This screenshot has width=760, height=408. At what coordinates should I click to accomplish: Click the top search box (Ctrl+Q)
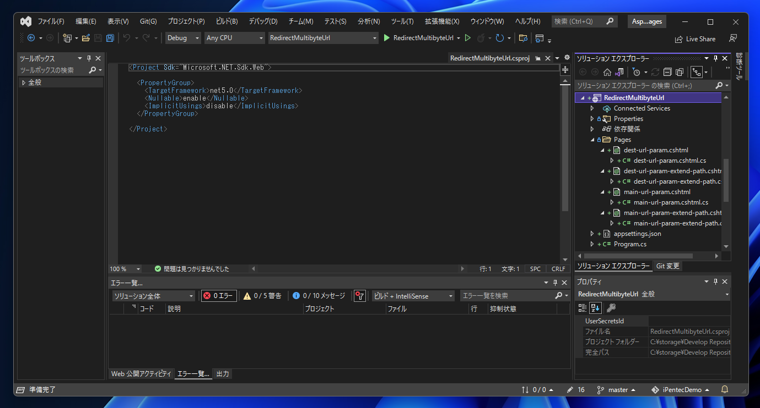584,21
